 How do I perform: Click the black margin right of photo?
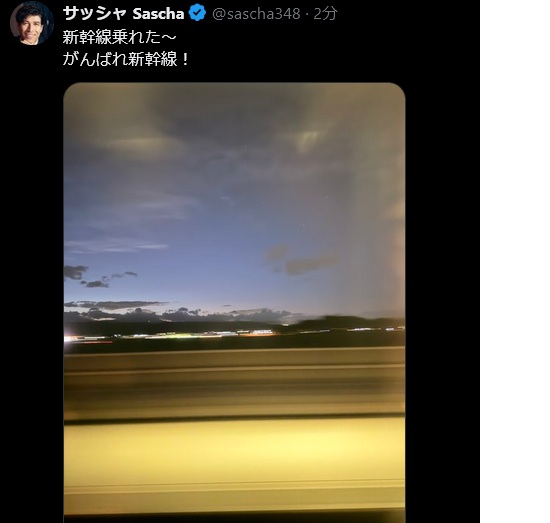pyautogui.click(x=443, y=302)
